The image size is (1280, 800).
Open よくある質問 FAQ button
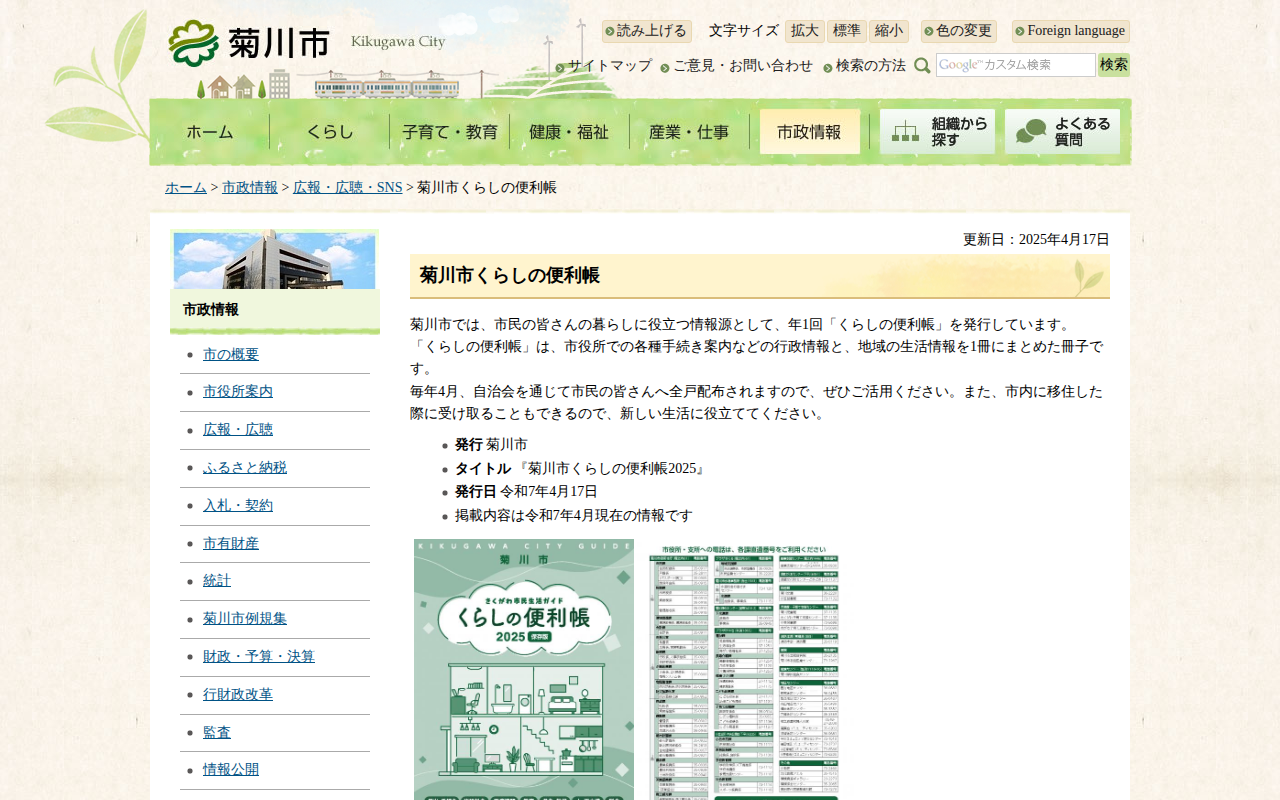[1062, 132]
